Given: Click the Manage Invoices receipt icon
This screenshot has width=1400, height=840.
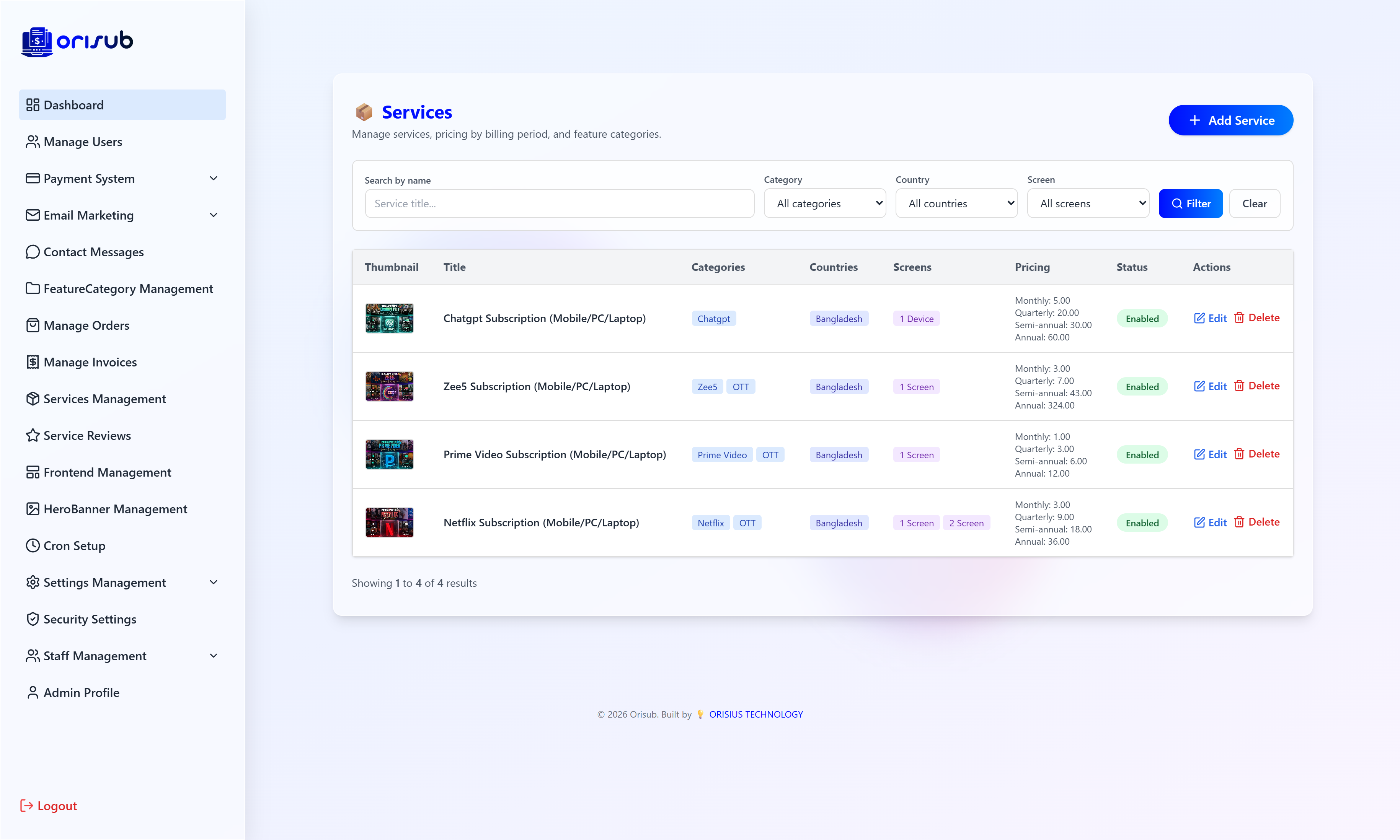Looking at the screenshot, I should tap(33, 362).
